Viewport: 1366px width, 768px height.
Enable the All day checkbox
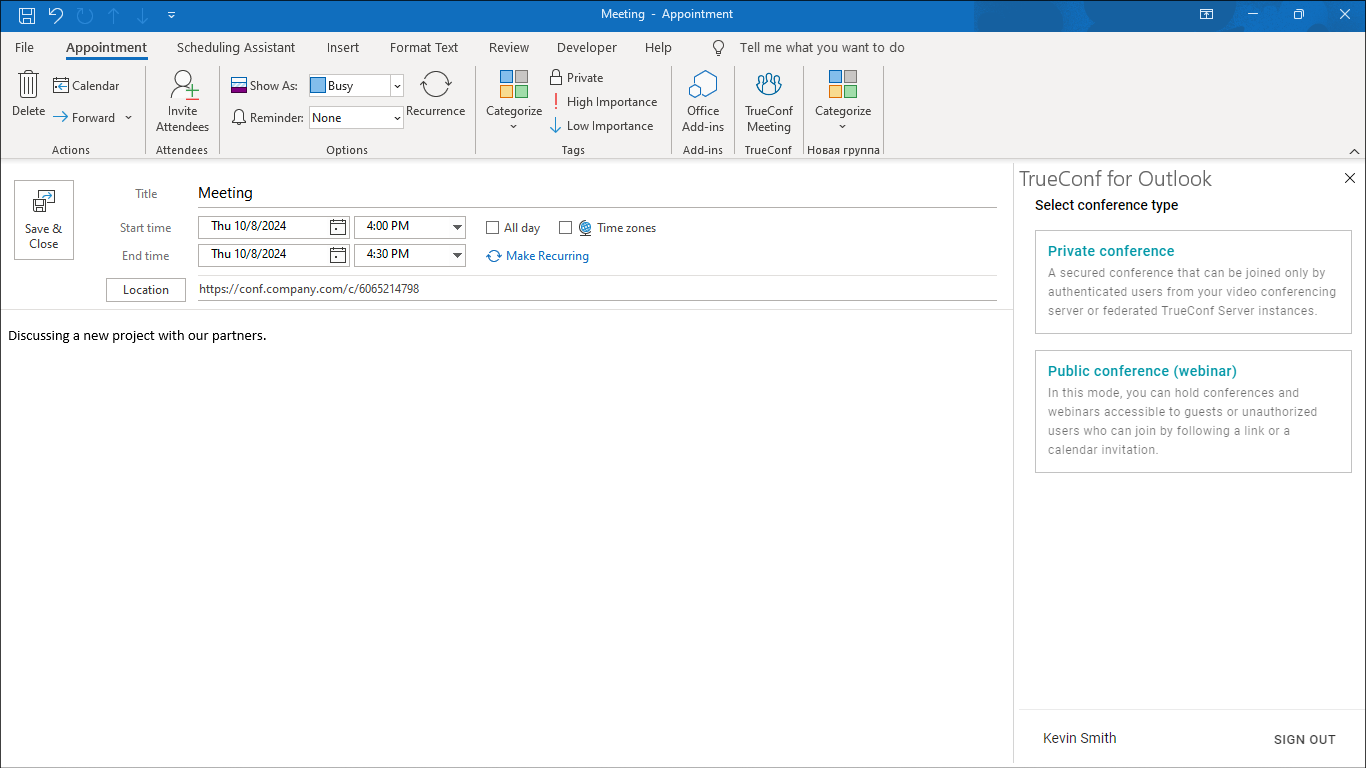coord(492,228)
